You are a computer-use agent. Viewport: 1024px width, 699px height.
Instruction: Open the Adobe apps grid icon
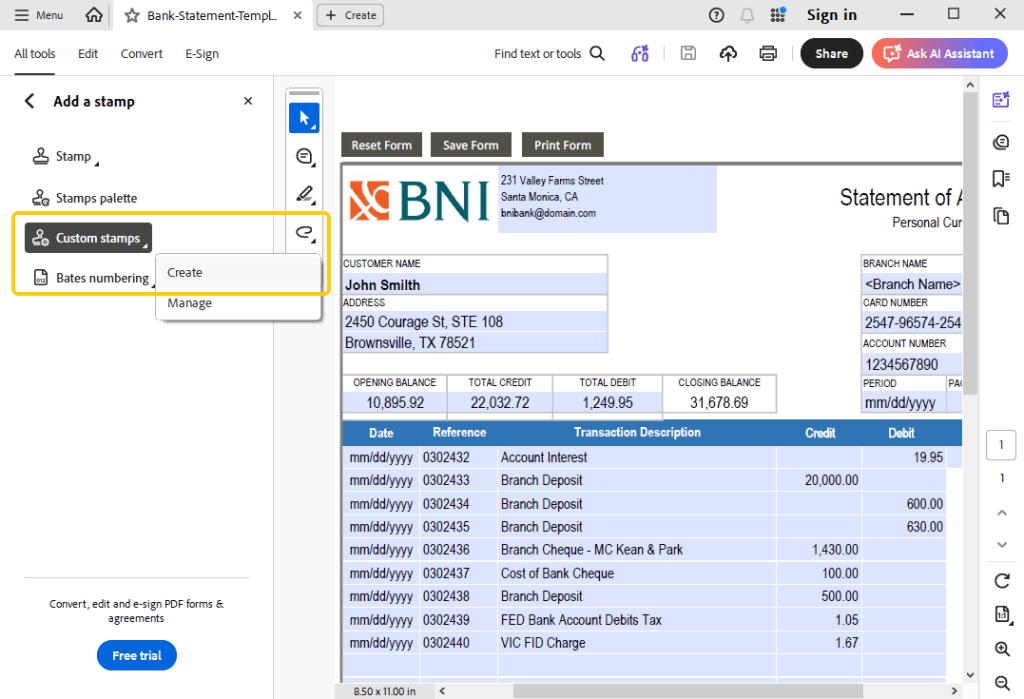(x=777, y=15)
